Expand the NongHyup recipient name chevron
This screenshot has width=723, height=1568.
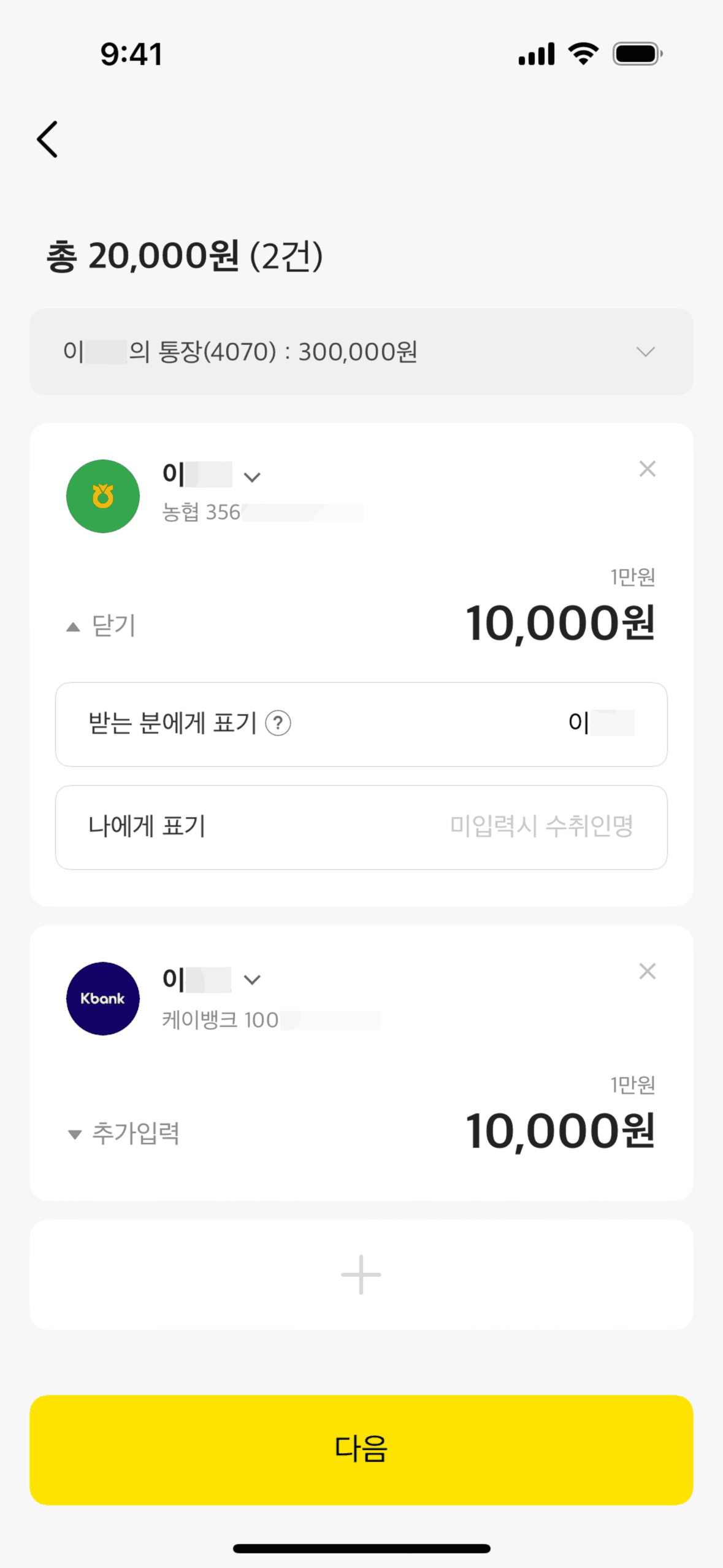click(x=252, y=477)
